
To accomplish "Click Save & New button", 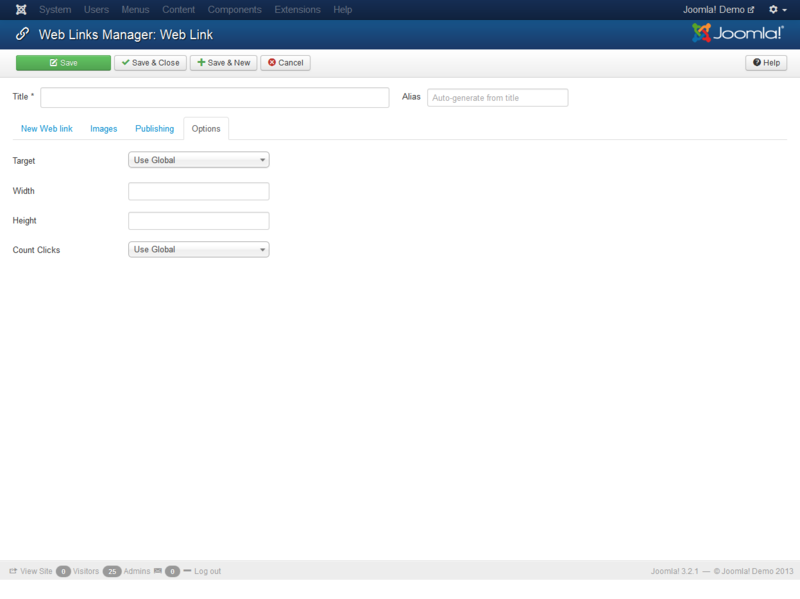I will (x=223, y=63).
